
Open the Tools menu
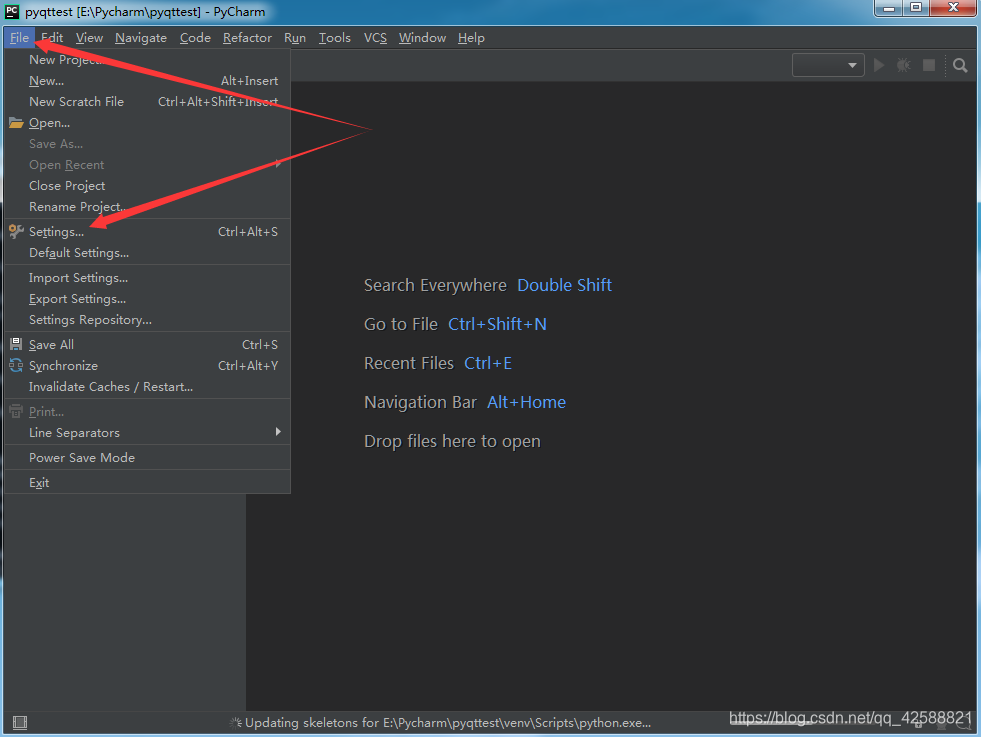tap(335, 38)
